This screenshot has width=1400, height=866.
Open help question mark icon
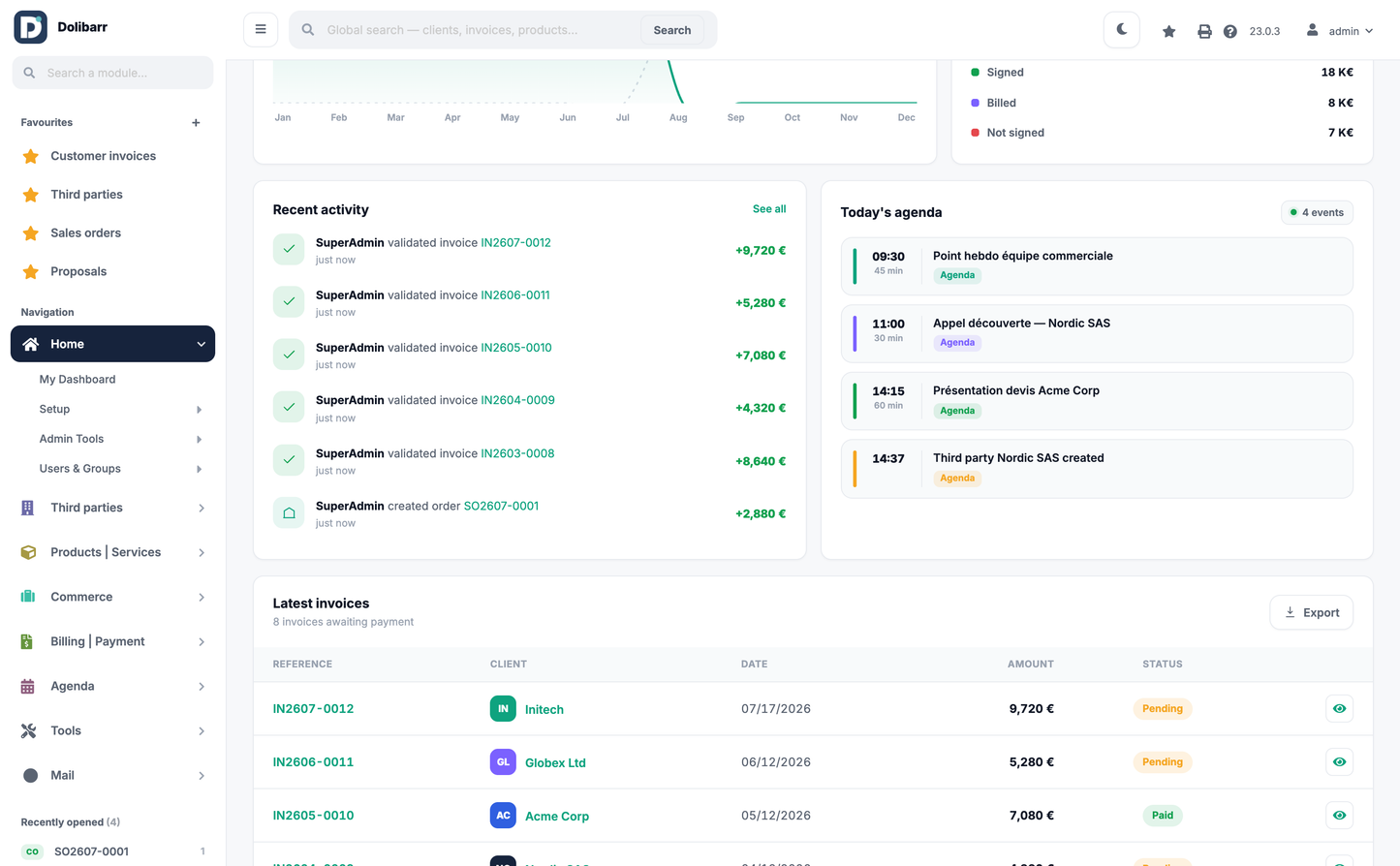pos(1229,31)
